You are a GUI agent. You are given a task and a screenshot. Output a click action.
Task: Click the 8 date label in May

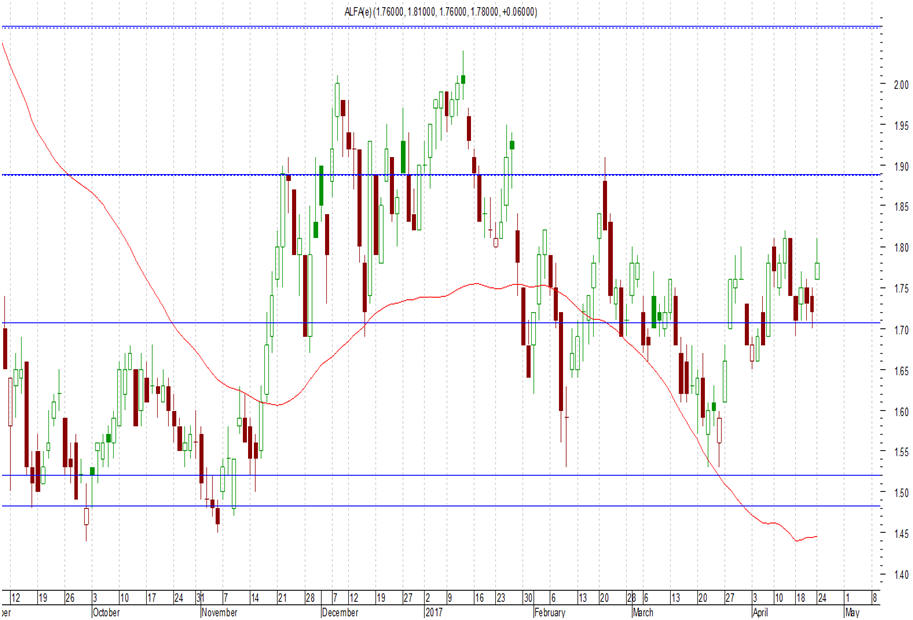click(874, 598)
